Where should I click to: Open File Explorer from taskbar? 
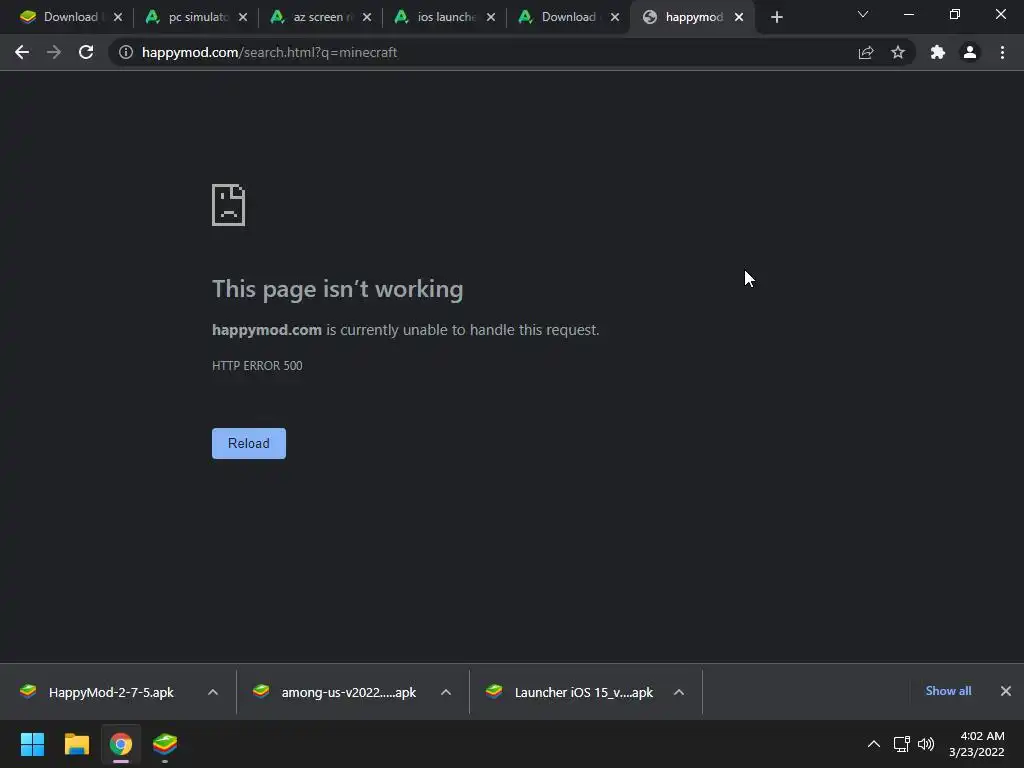[76, 744]
